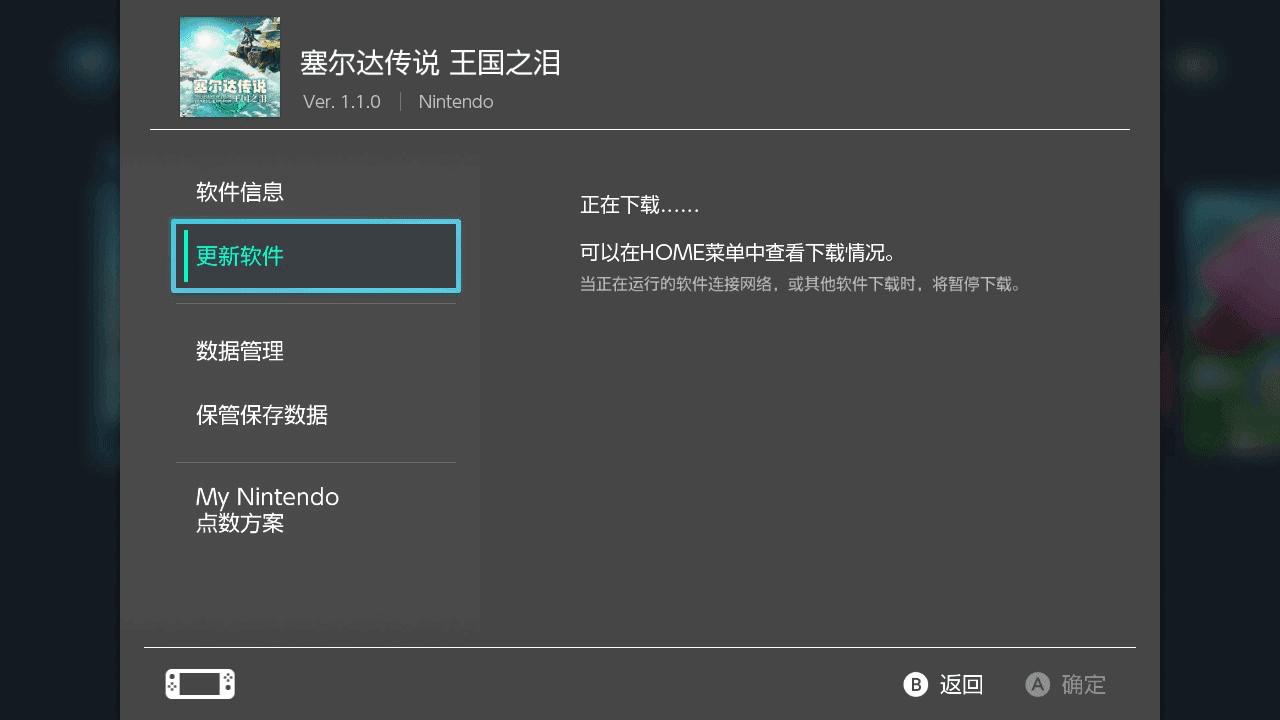This screenshot has width=1280, height=720.
Task: Click the B 返回 back button
Action: [x=943, y=685]
